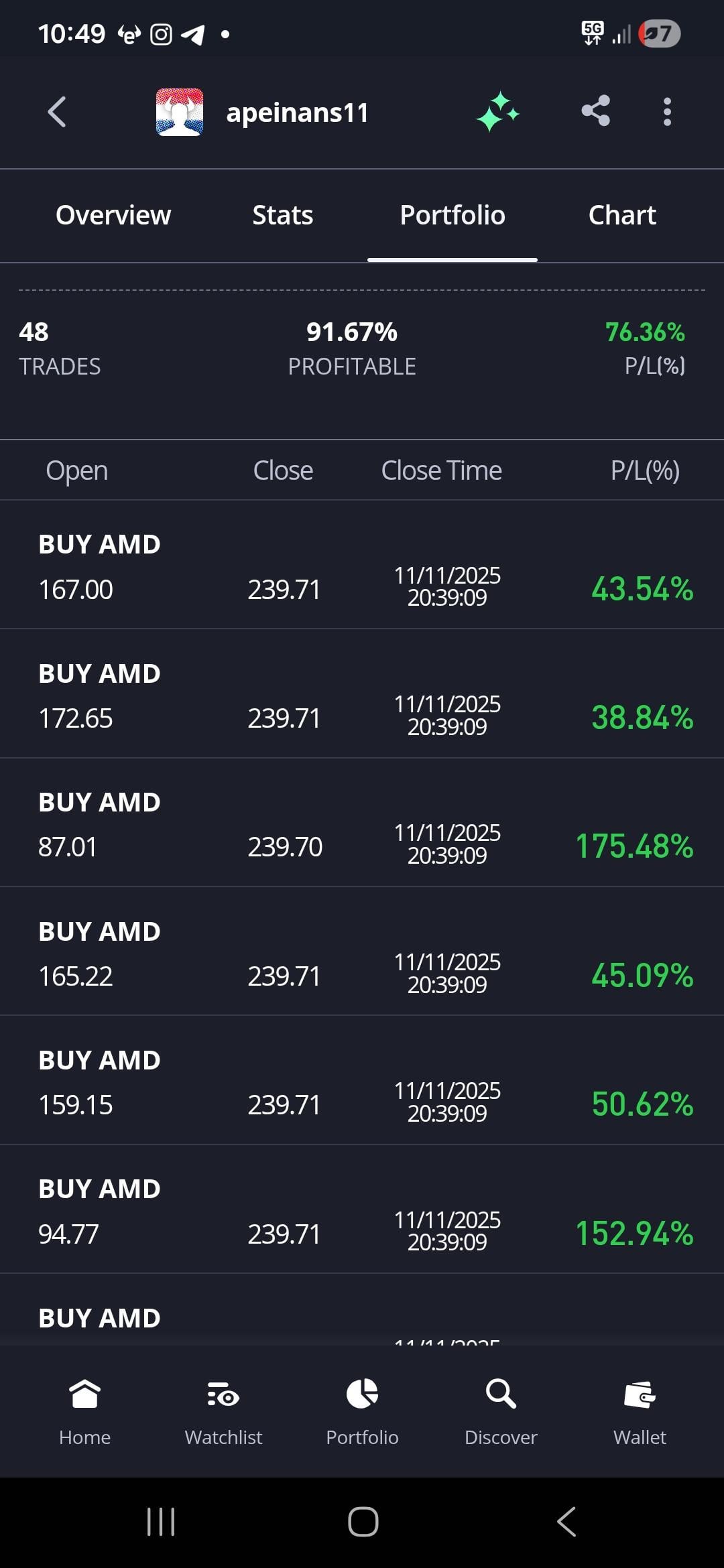Select the AMD trade with 175.48% profit
Image resolution: width=724 pixels, height=1568 pixels.
point(362,824)
